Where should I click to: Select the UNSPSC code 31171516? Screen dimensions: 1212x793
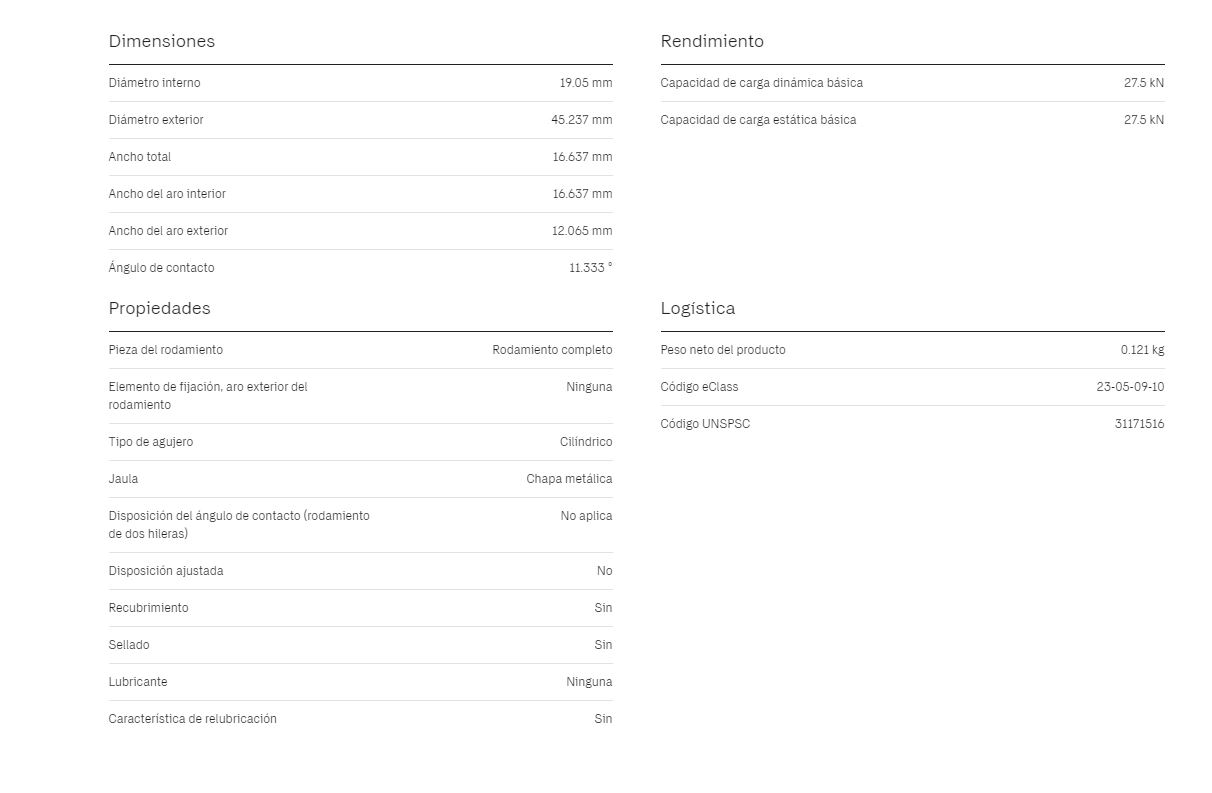[1139, 424]
